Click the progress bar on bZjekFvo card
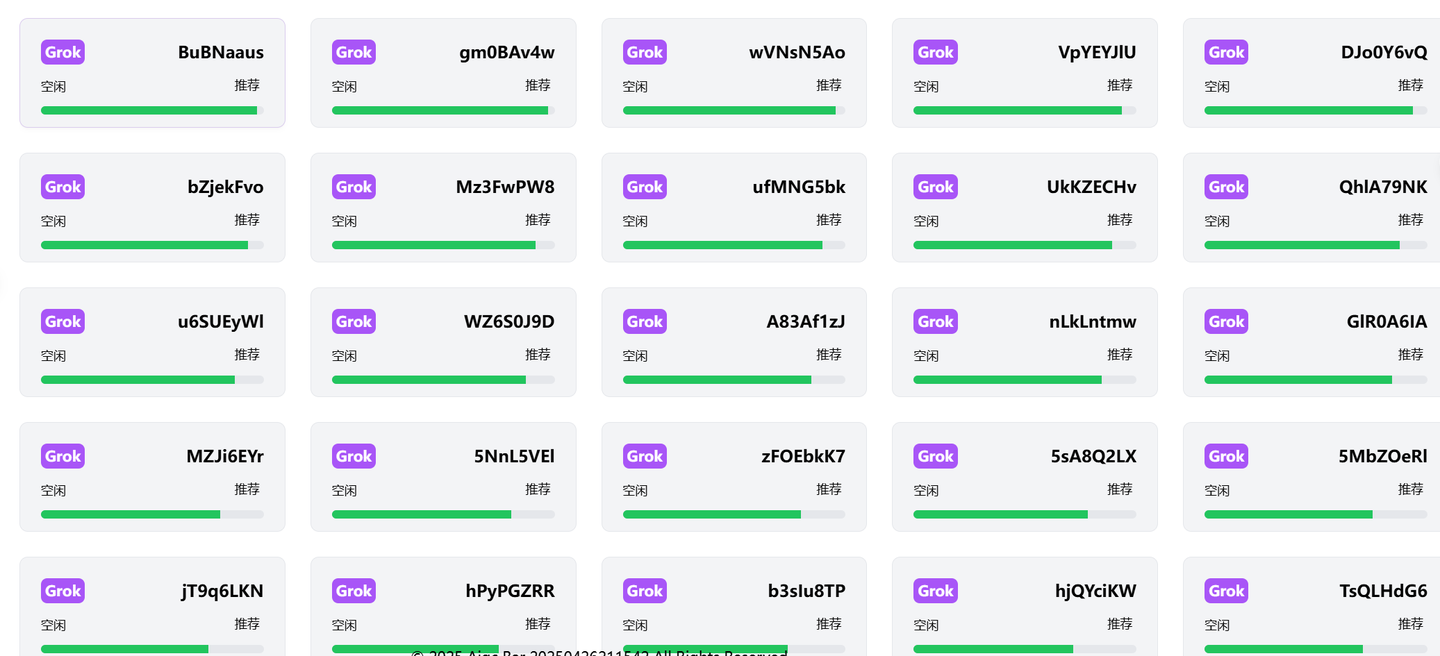Image resolution: width=1440 pixels, height=656 pixels. click(152, 245)
